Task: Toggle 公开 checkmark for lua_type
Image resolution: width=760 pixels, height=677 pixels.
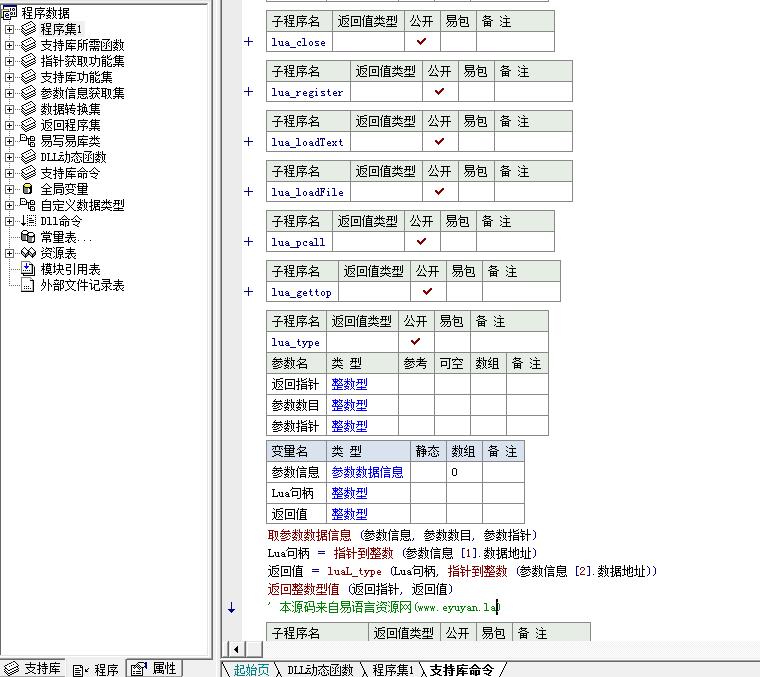Action: tap(416, 342)
